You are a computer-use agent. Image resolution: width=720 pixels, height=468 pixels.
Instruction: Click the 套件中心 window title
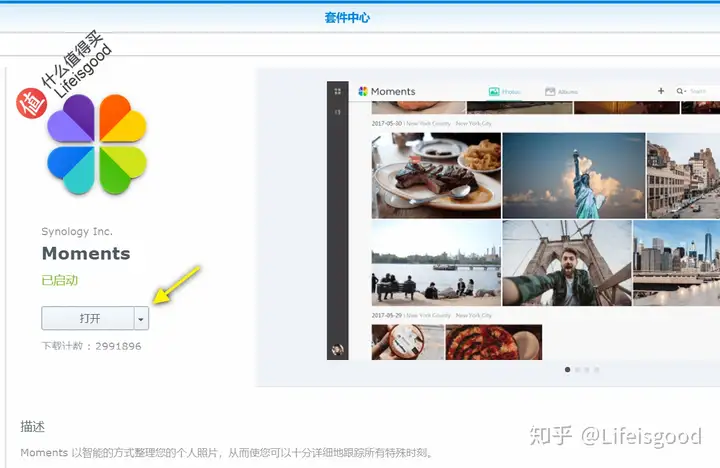(347, 17)
